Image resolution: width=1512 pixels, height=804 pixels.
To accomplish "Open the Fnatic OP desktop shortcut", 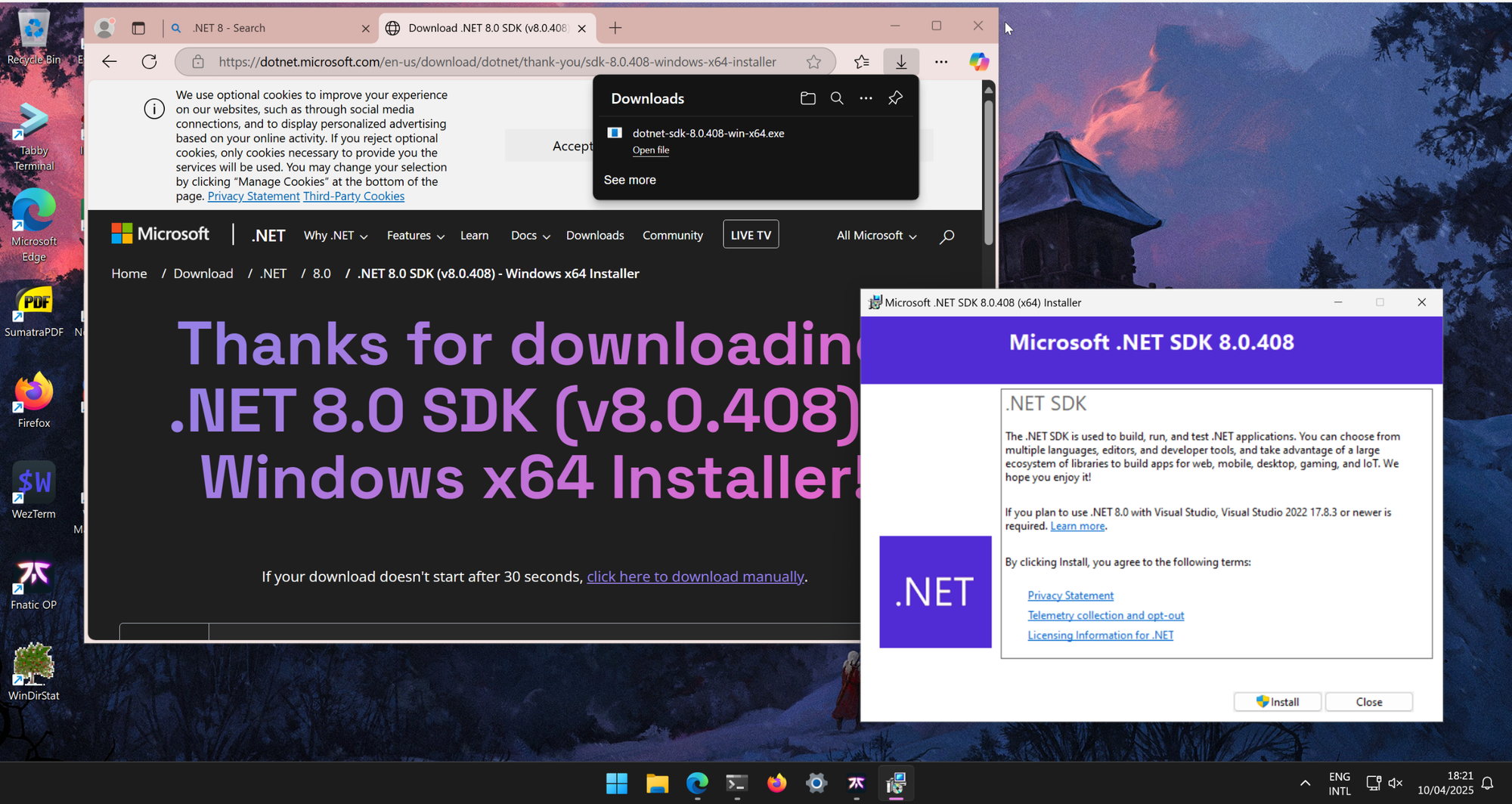I will coord(33,584).
